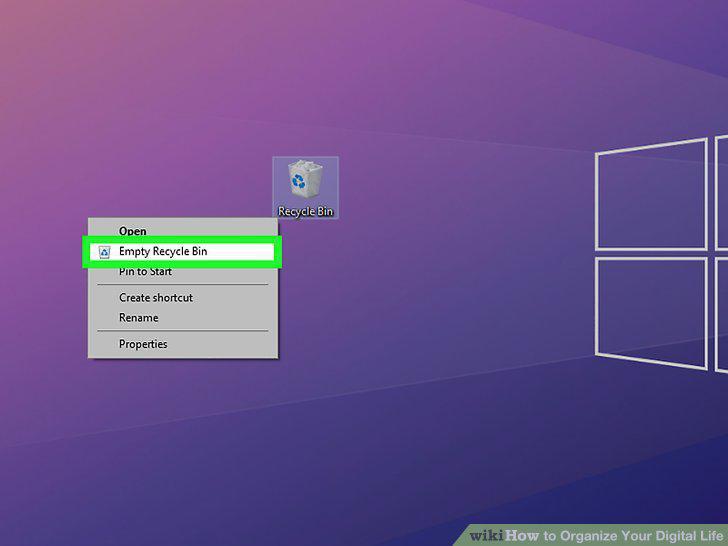The image size is (728, 546).
Task: Click the small bin icon beside Empty Recycle Bin
Action: coord(104,252)
